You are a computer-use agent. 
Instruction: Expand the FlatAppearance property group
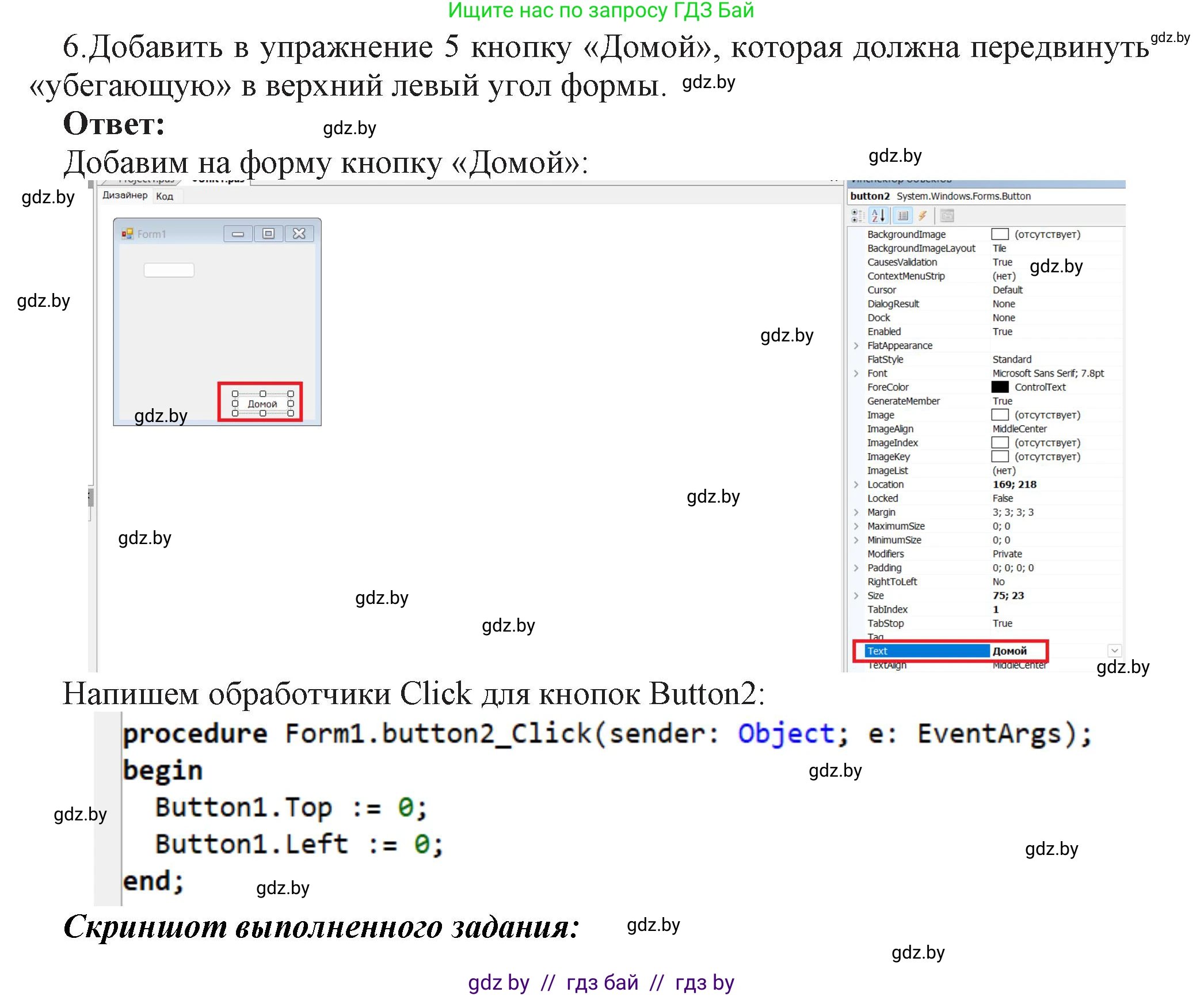856,345
